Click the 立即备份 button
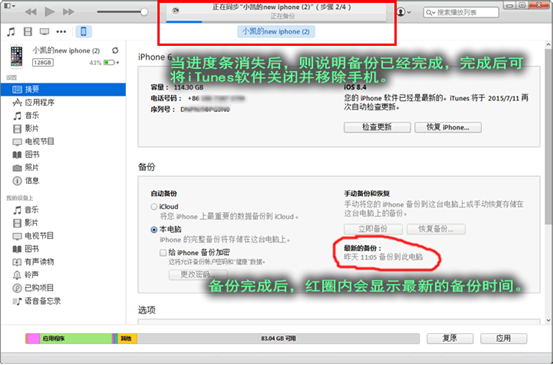553x365 pixels. pyautogui.click(x=373, y=229)
